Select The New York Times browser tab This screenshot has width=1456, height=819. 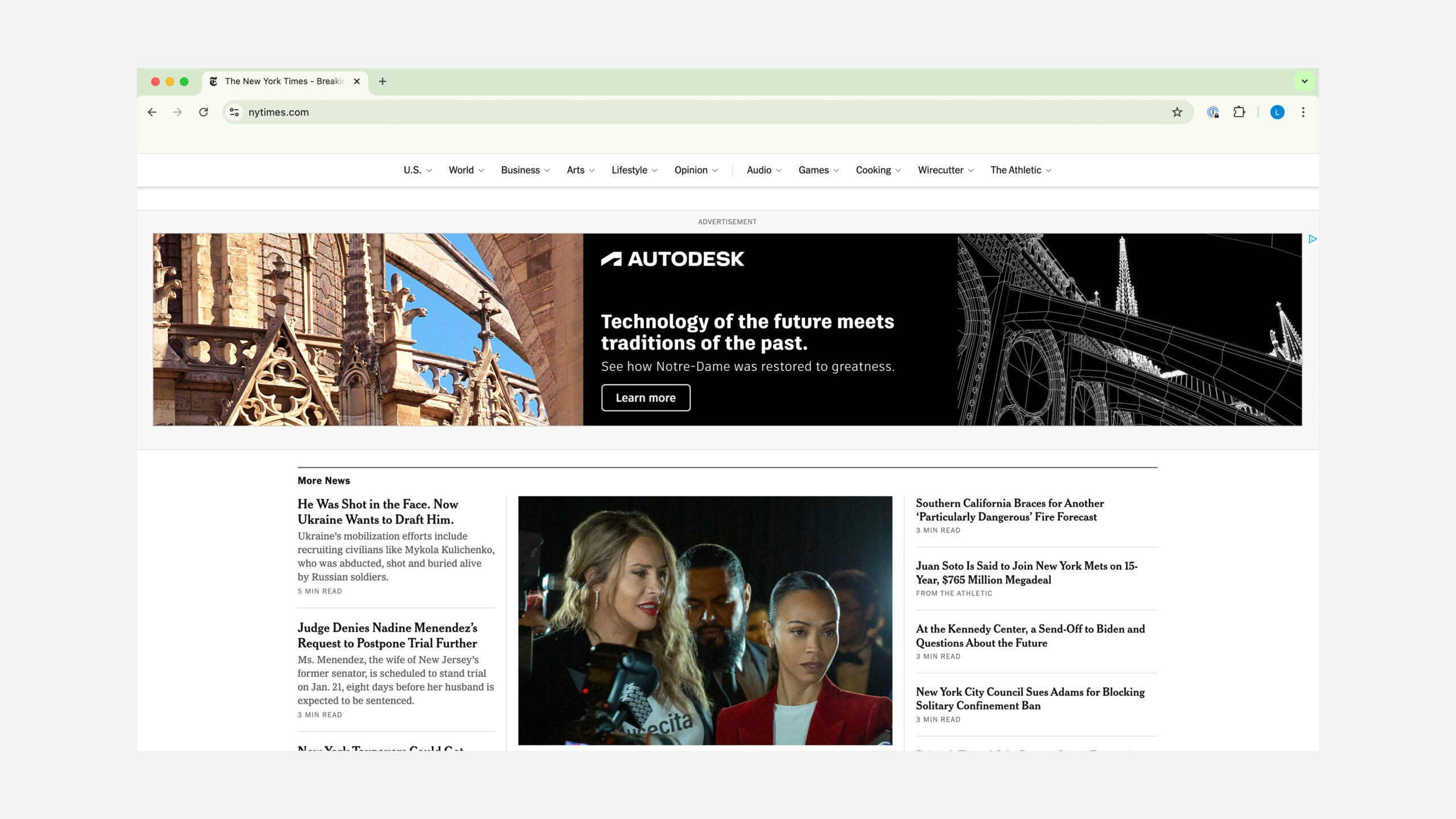pyautogui.click(x=284, y=81)
